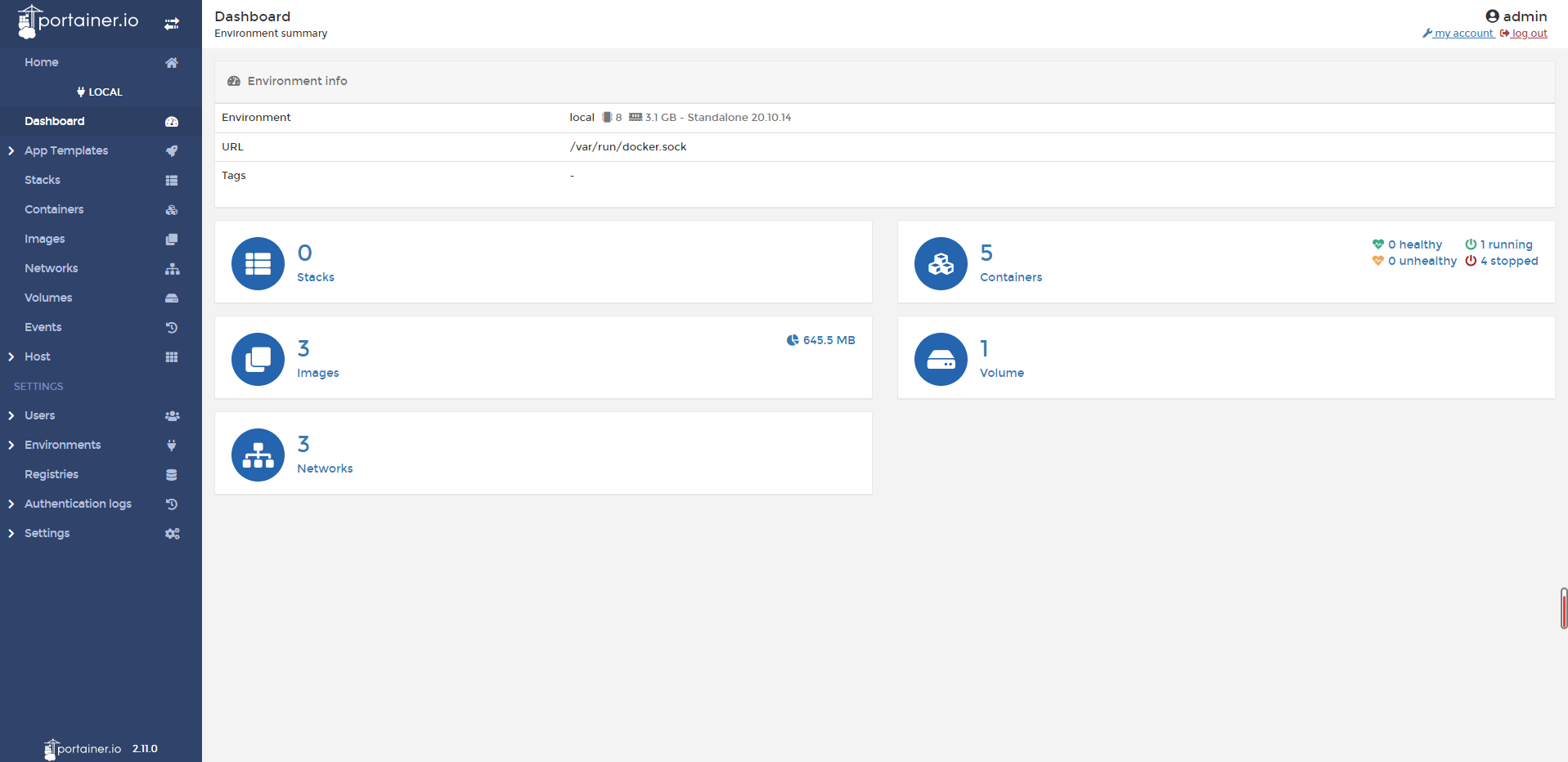Click the Home house icon in sidebar
Screen dimensions: 1568x762
[x=172, y=63]
